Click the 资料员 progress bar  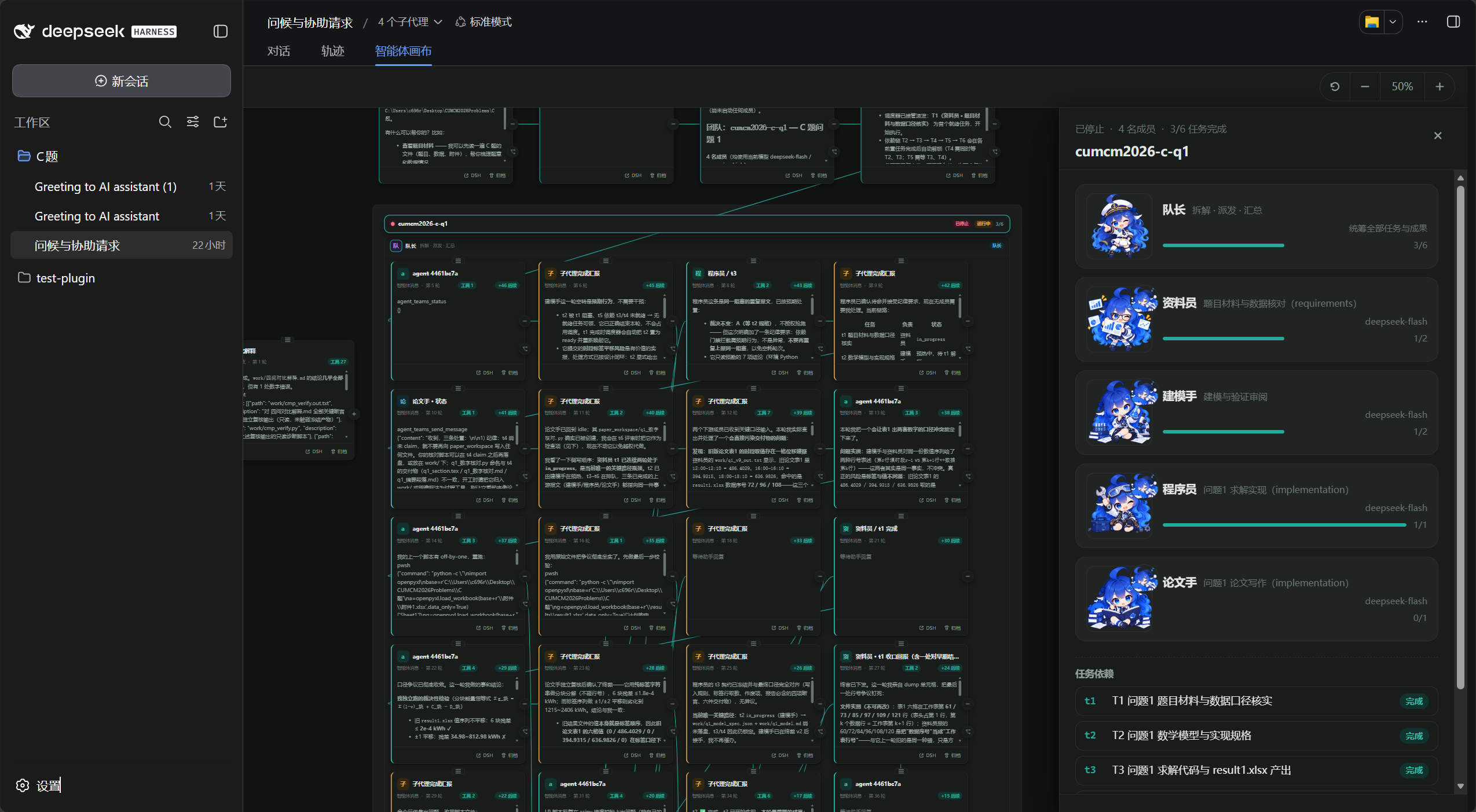(x=1223, y=339)
